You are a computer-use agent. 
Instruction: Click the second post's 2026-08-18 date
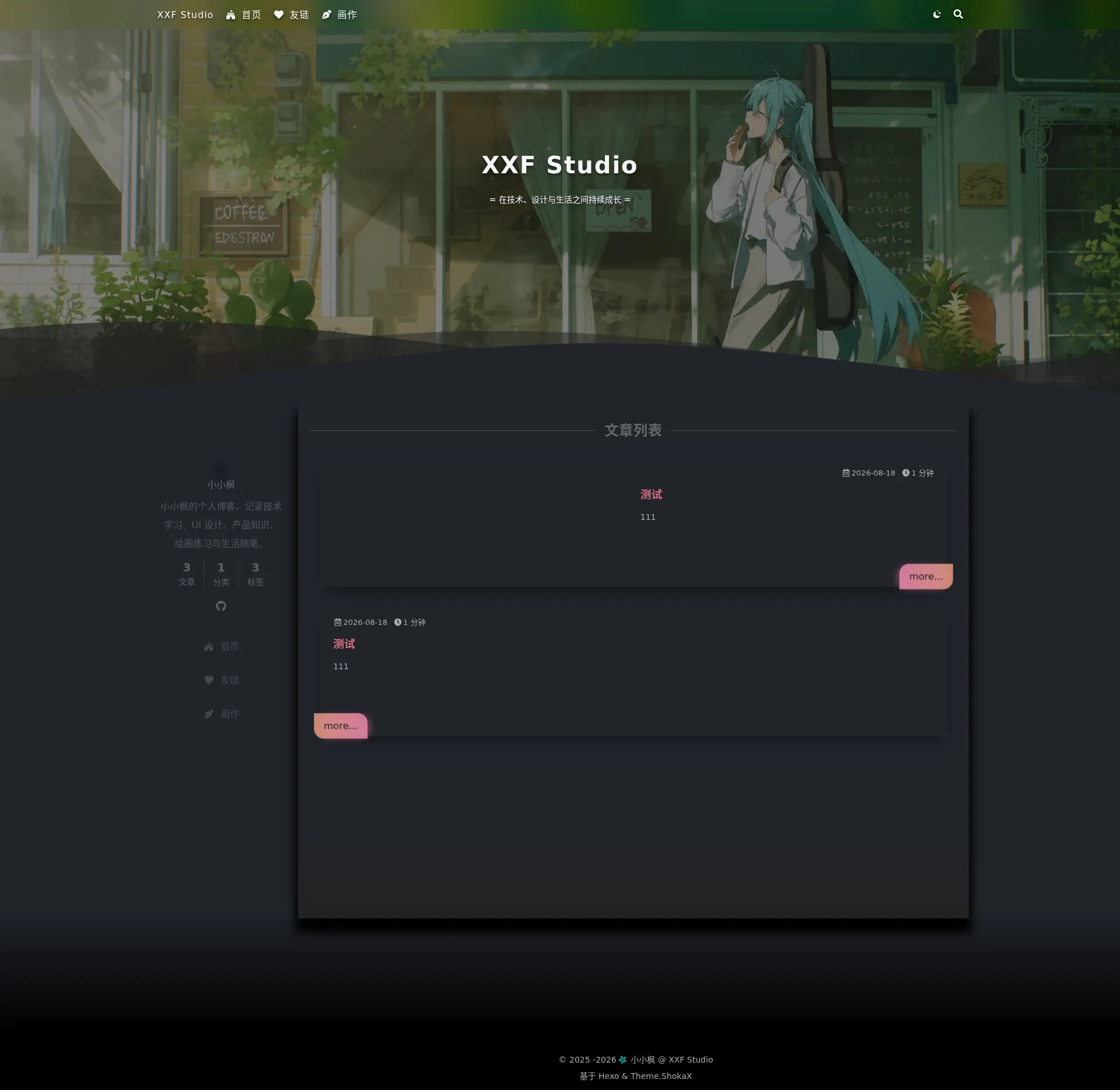365,623
